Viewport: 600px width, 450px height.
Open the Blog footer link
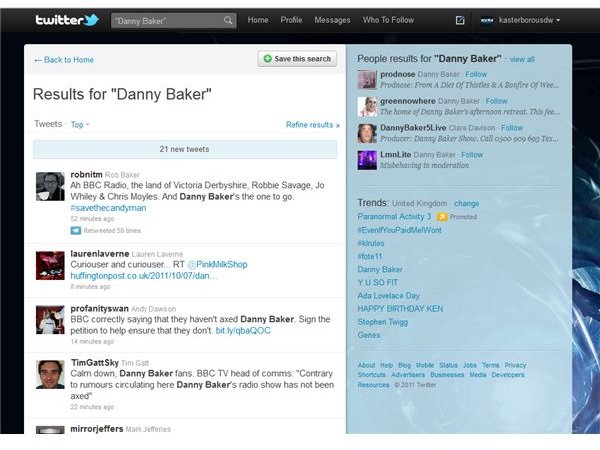pyautogui.click(x=404, y=365)
